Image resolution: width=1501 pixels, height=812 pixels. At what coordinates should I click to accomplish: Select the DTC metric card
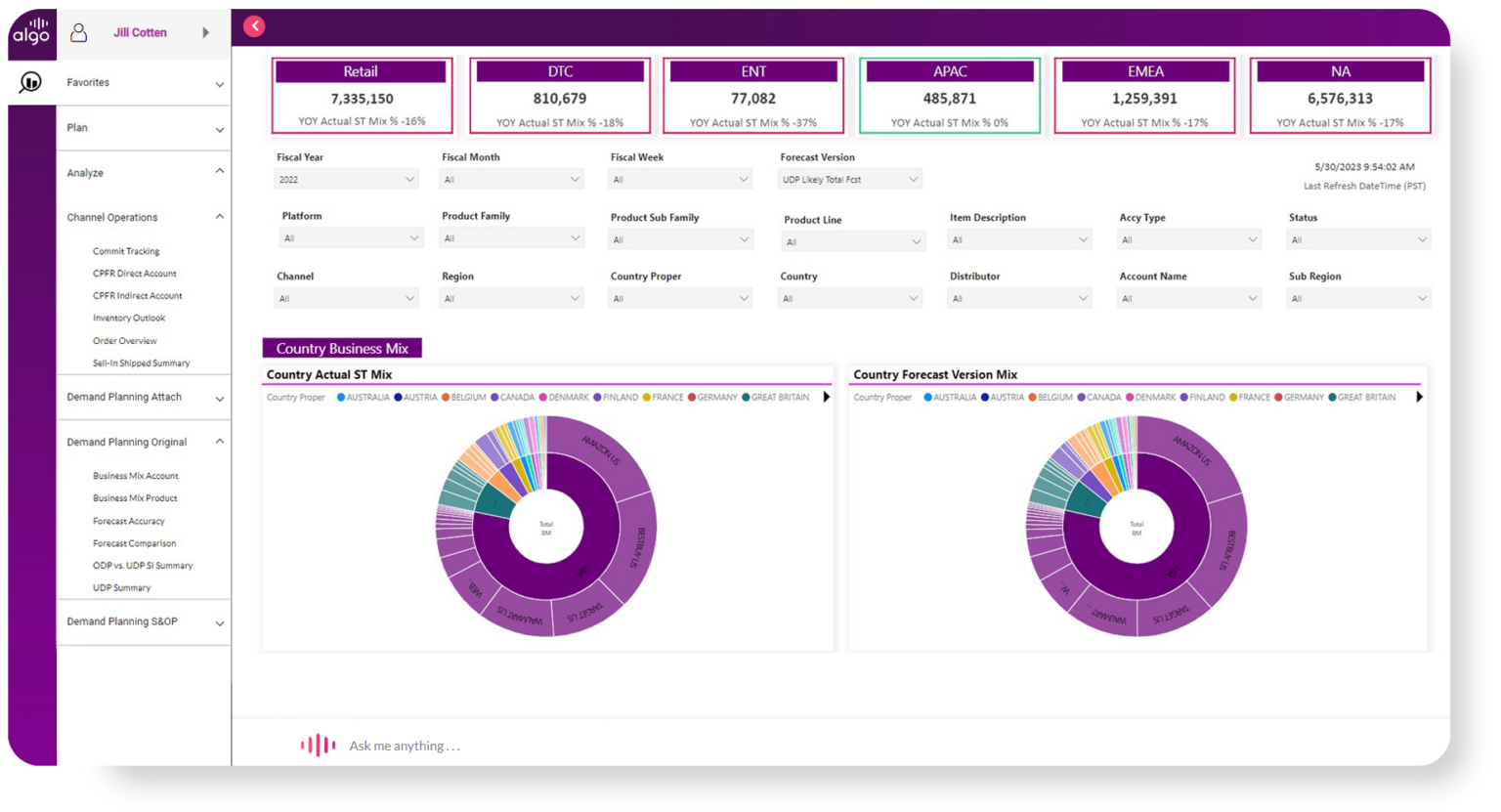pos(559,95)
